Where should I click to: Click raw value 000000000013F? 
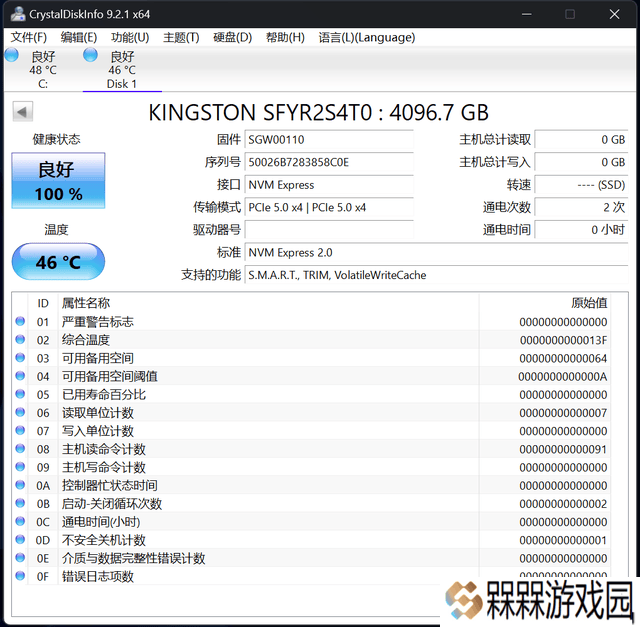pos(563,340)
